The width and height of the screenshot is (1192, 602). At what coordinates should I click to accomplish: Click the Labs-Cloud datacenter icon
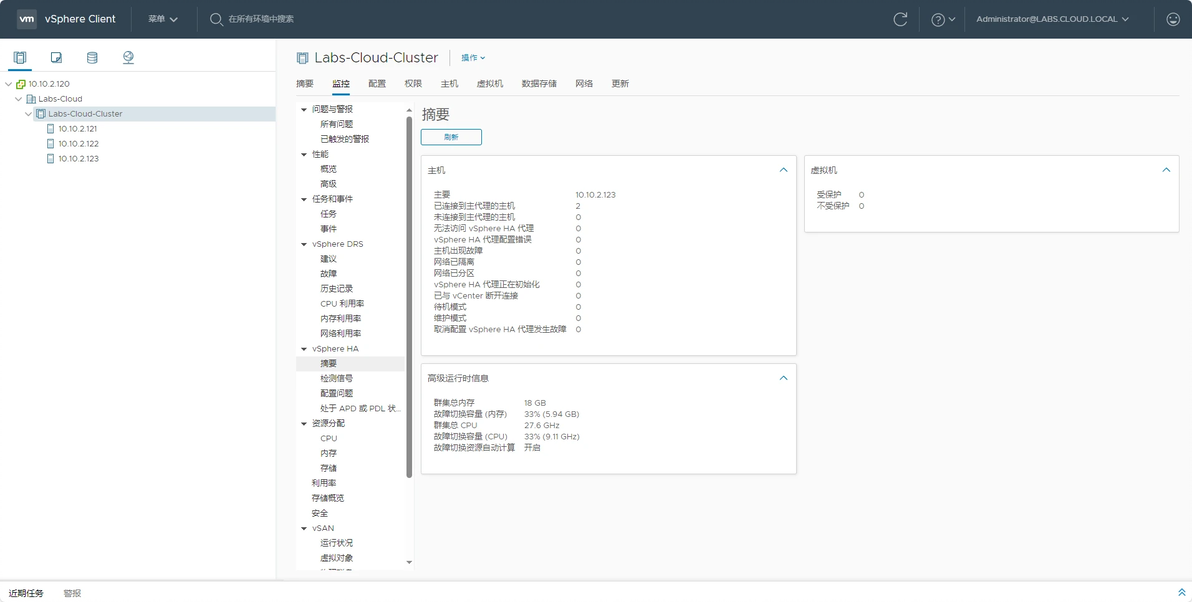pyautogui.click(x=31, y=99)
